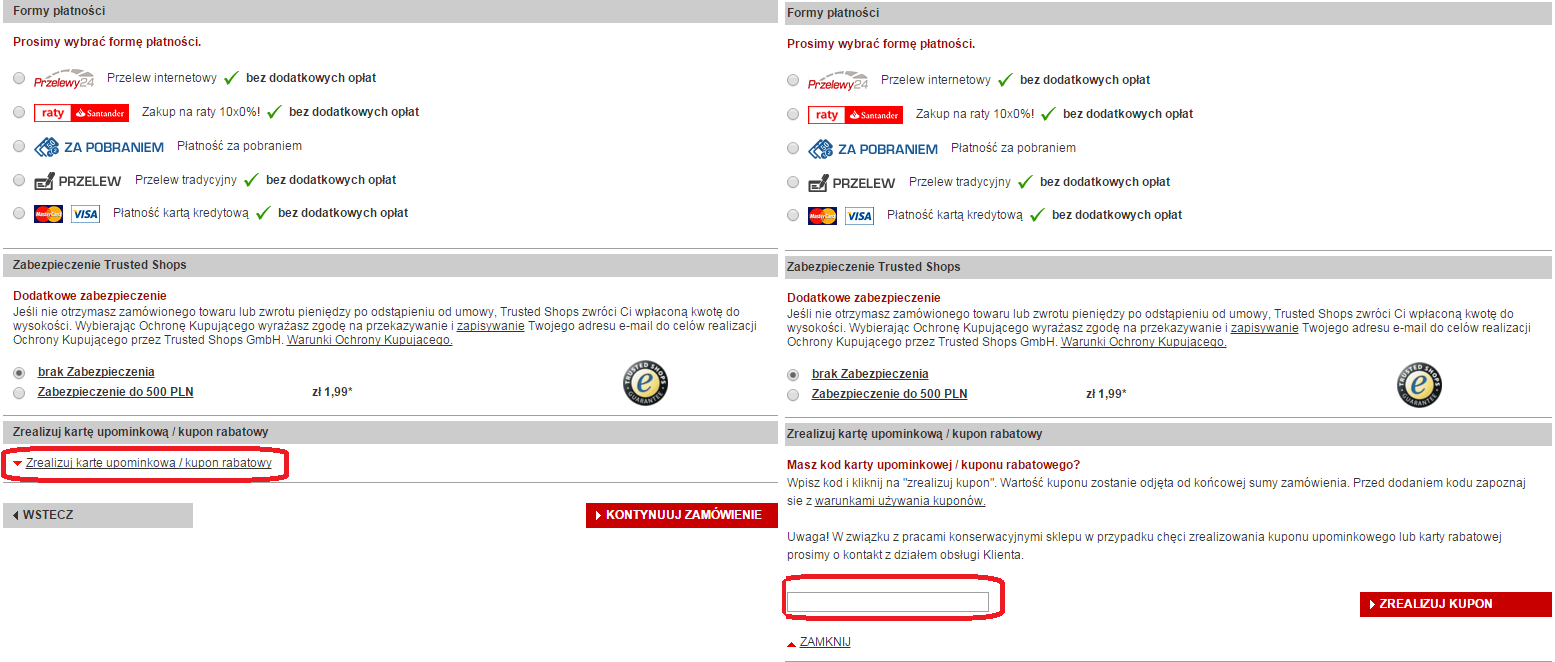Click the Trusted Shops seal in right panel
The height and width of the screenshot is (662, 1555).
pyautogui.click(x=1419, y=386)
